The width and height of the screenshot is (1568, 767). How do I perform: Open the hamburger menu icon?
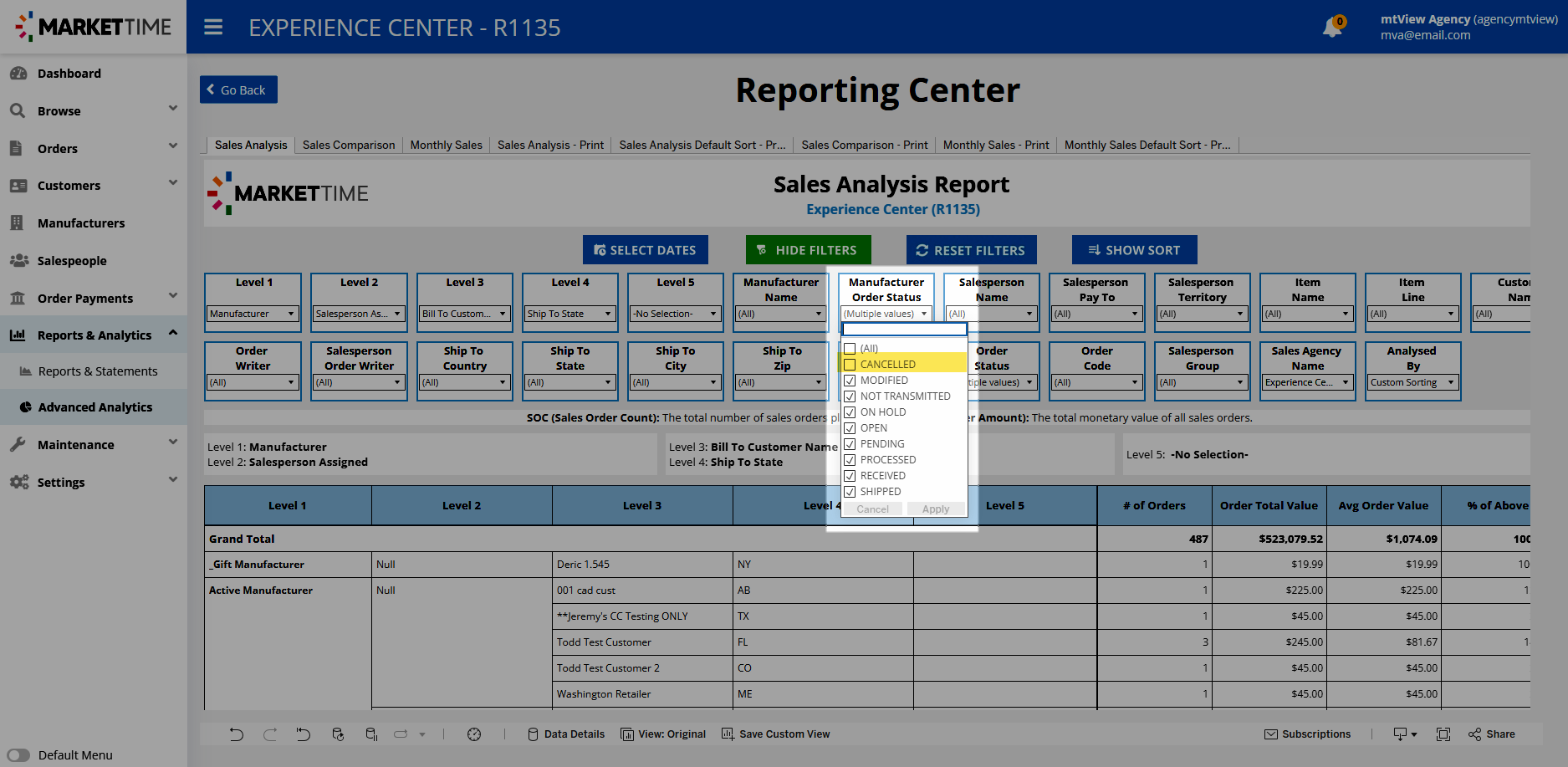pos(213,28)
